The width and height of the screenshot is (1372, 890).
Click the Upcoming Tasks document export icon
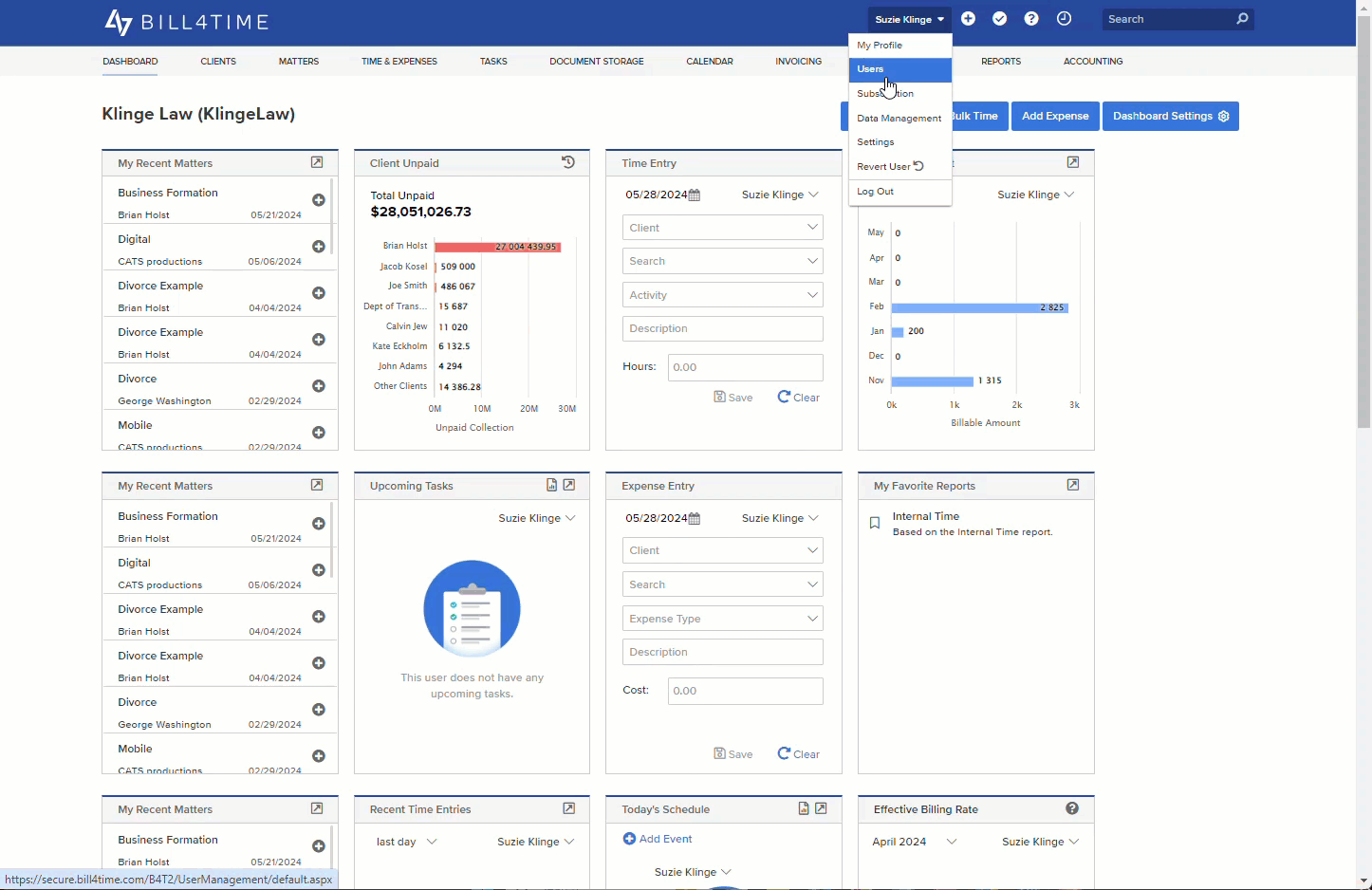click(551, 485)
